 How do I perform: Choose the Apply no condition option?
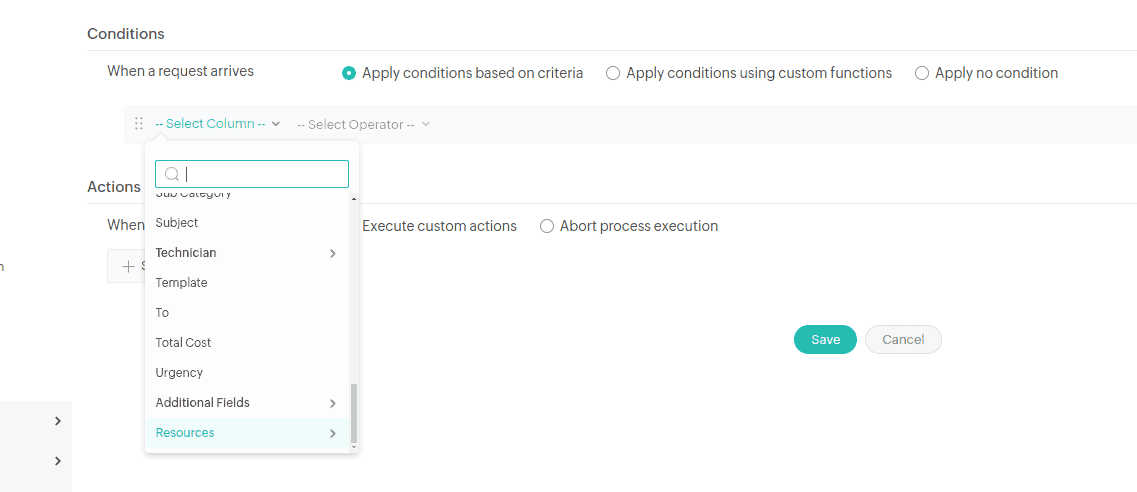pyautogui.click(x=922, y=73)
